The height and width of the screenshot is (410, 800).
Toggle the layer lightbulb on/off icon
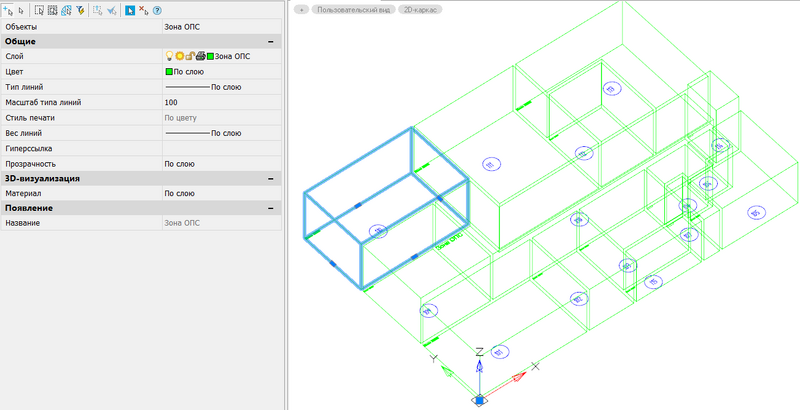(169, 56)
